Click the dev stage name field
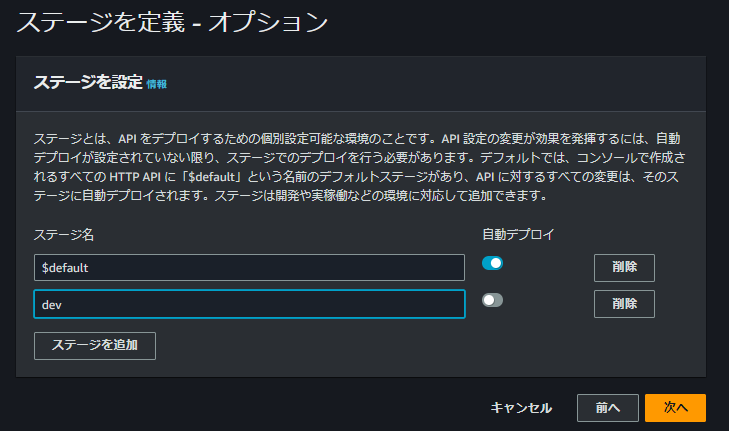Viewport: 729px width, 431px height. 249,304
